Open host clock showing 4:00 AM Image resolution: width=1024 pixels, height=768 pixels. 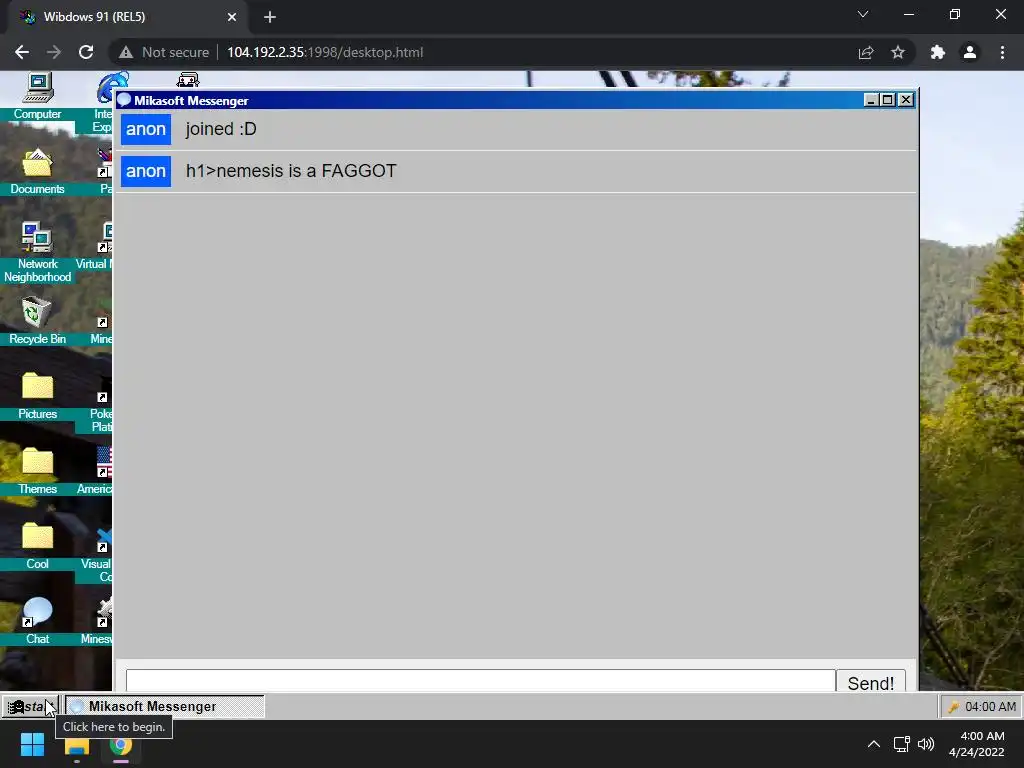coord(977,744)
